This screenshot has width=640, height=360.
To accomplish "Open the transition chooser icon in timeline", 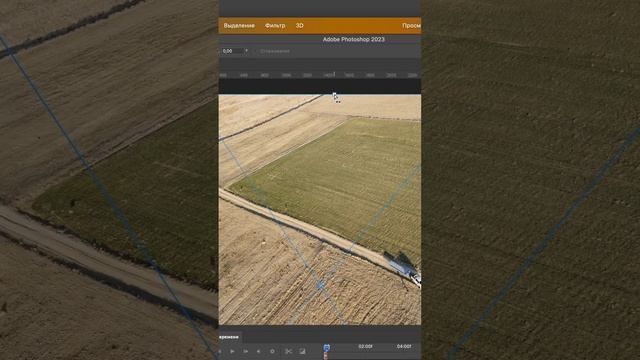I will click(302, 351).
